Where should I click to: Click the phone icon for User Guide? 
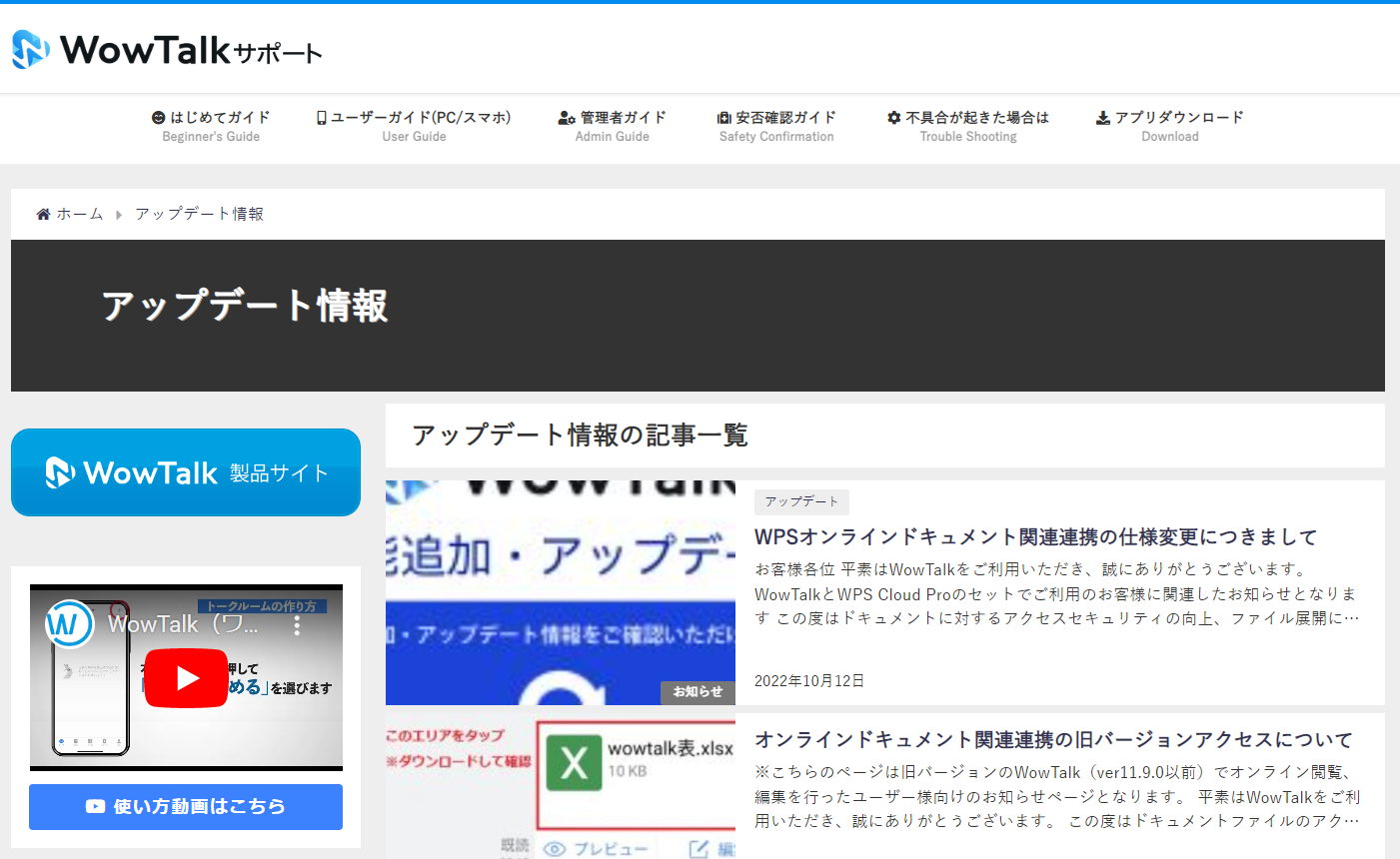tap(322, 118)
